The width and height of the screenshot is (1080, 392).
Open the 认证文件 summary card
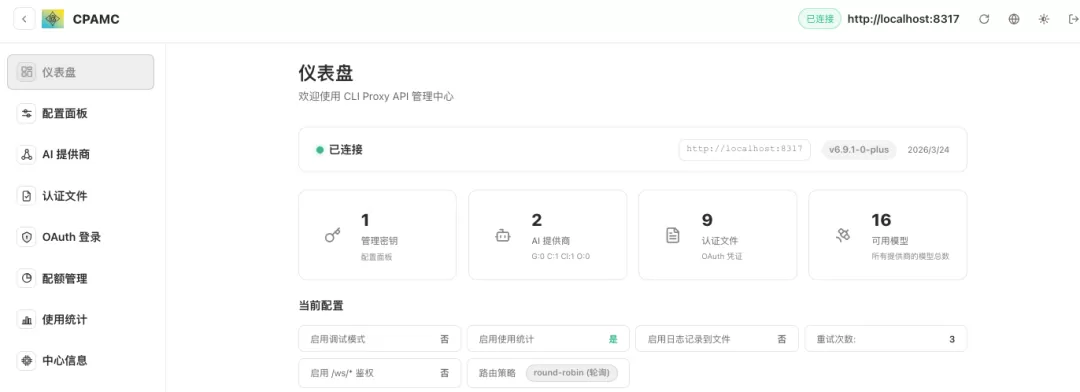click(x=718, y=235)
